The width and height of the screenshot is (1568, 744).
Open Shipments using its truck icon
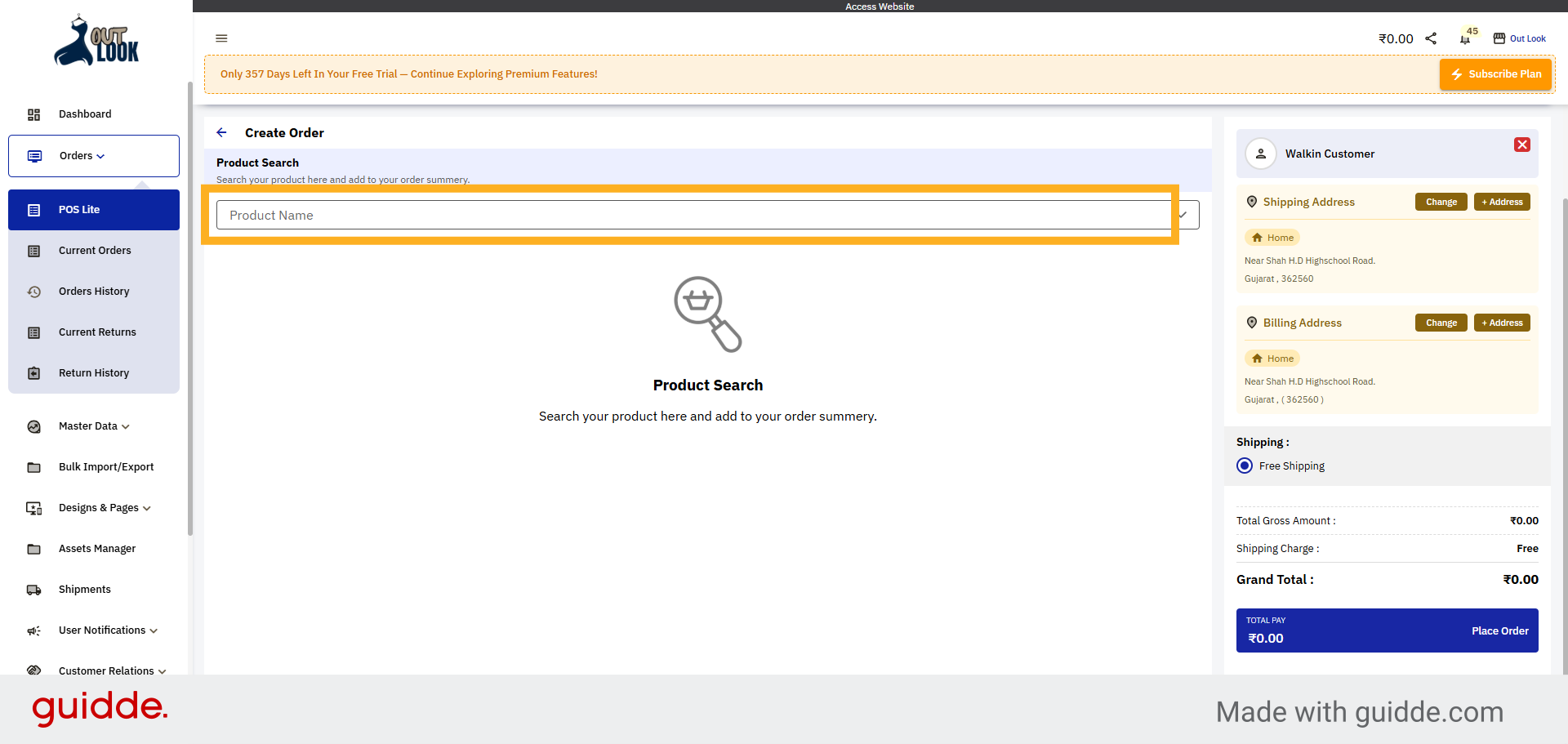click(34, 590)
